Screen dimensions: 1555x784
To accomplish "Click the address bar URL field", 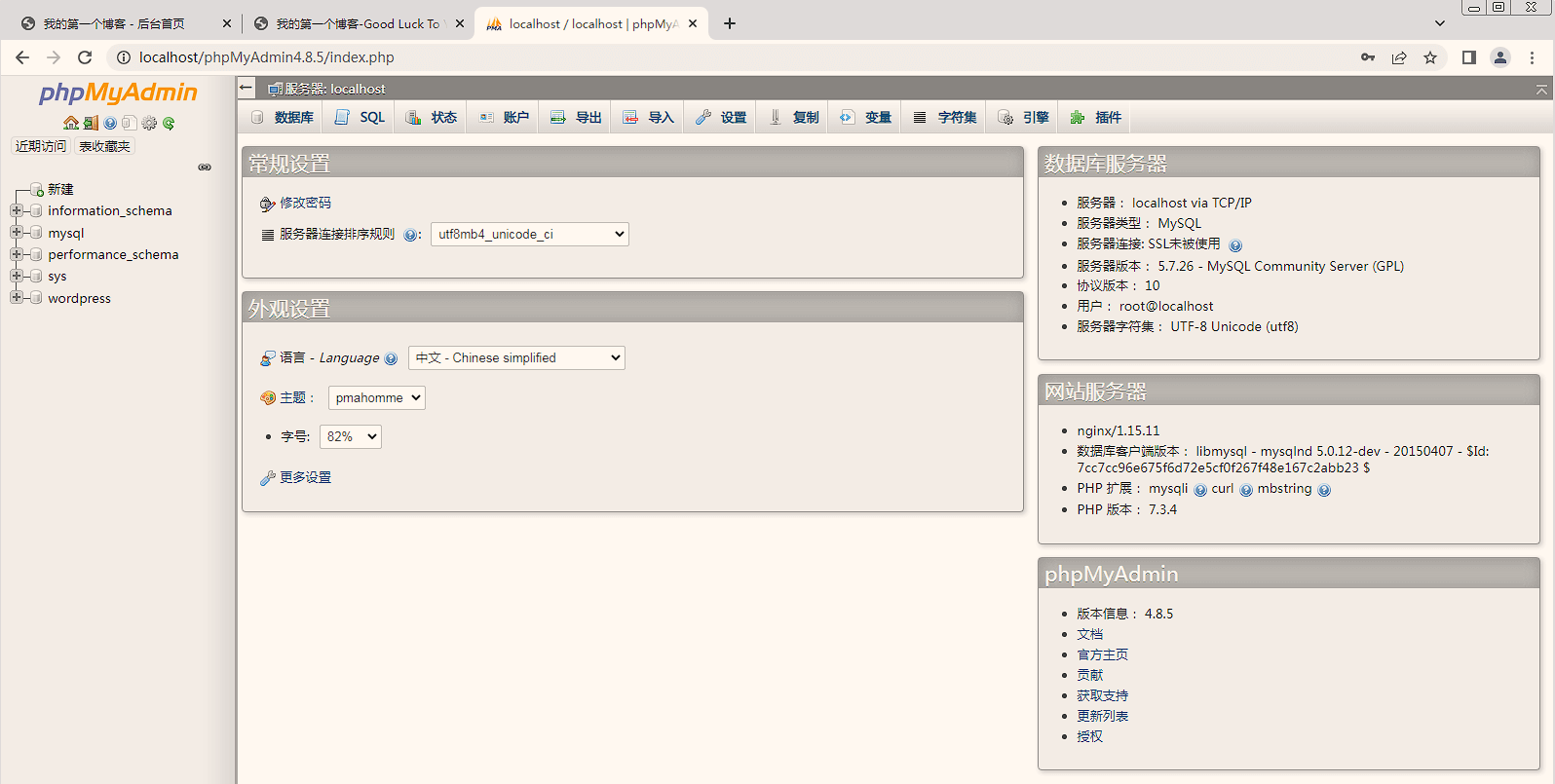I will point(731,57).
